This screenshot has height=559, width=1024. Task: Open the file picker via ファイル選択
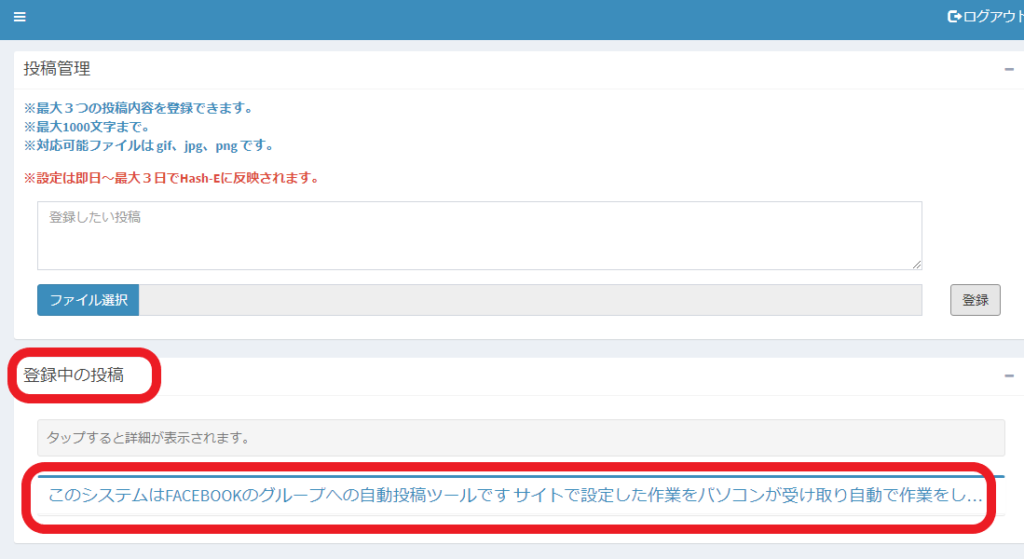[x=88, y=300]
